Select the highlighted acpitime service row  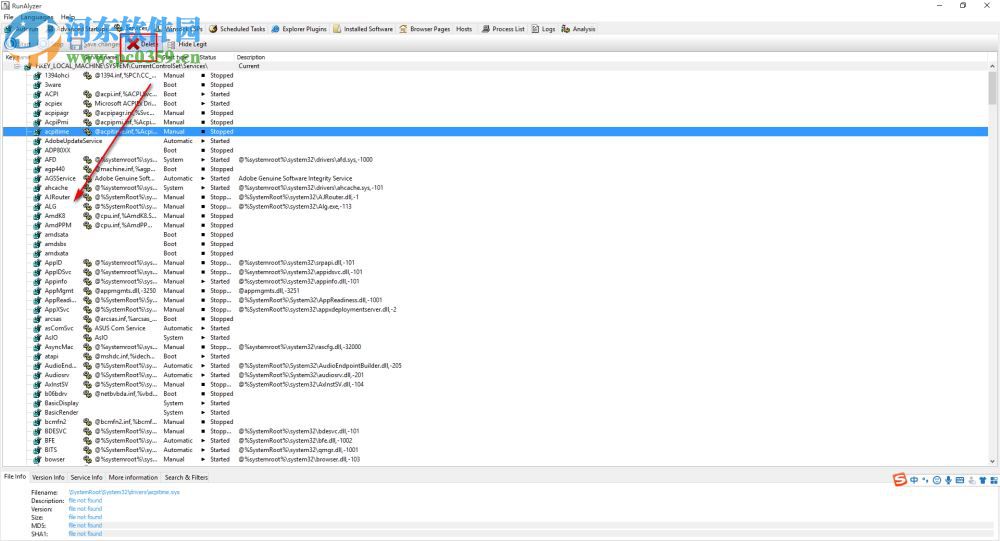coord(496,131)
